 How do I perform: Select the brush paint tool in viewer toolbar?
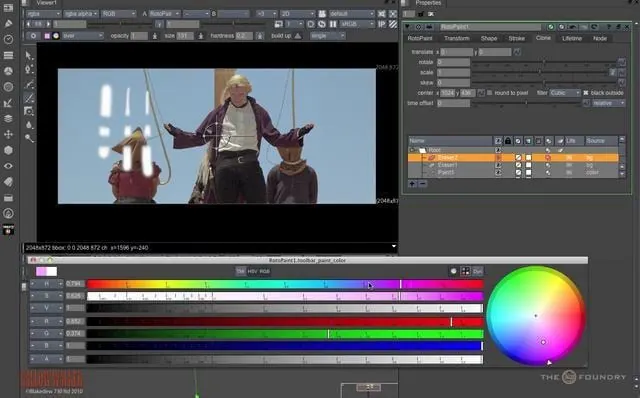click(29, 98)
